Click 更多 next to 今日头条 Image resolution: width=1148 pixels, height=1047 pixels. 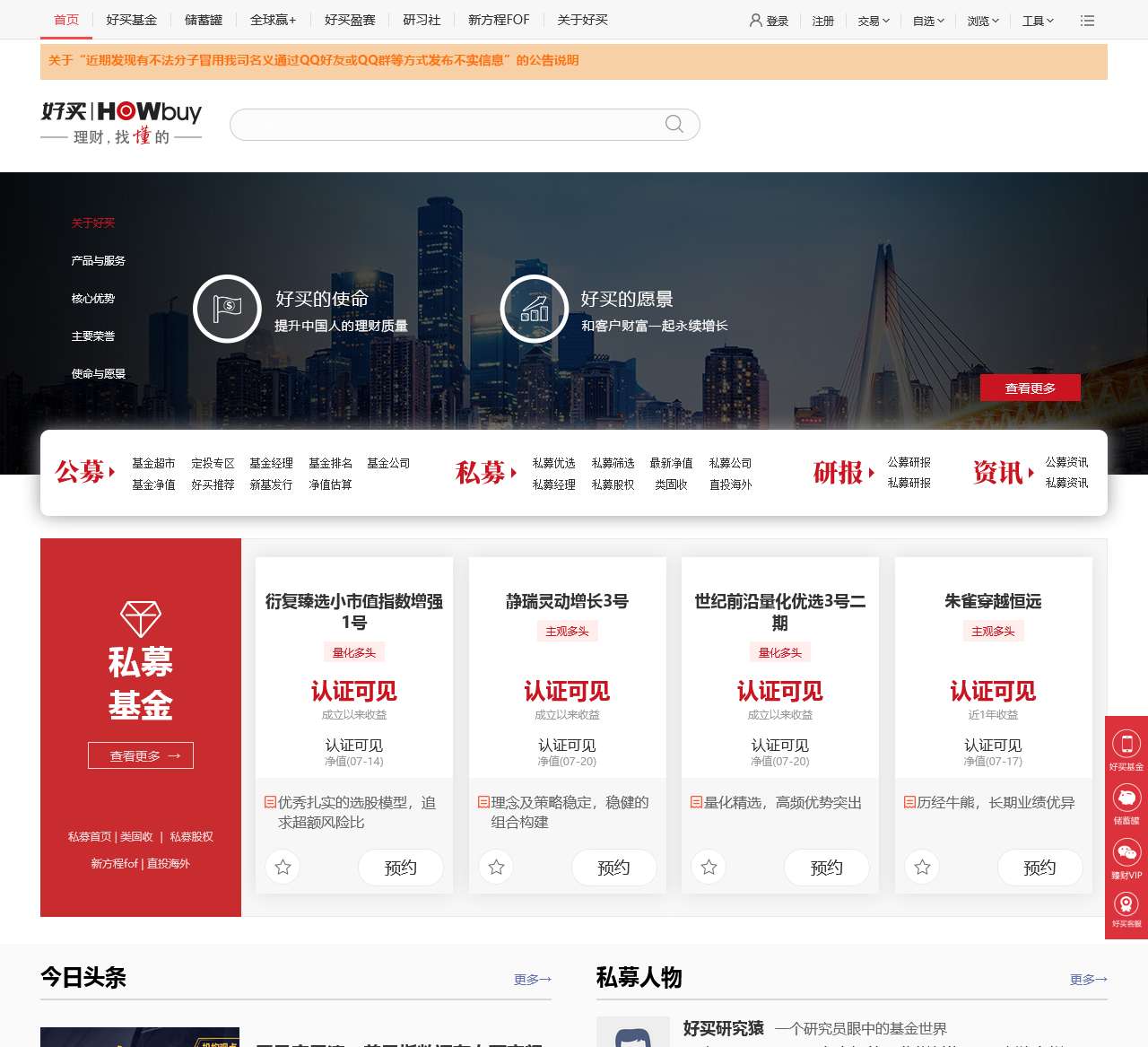click(532, 980)
